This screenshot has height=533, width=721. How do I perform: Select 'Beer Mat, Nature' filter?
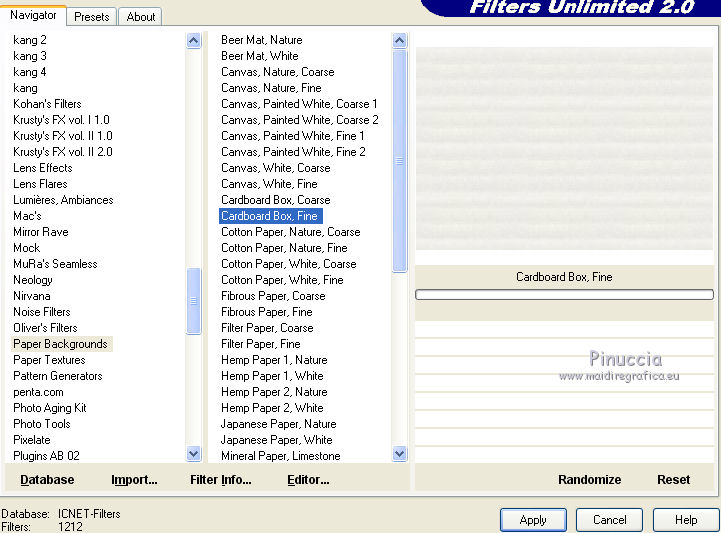pyautogui.click(x=261, y=40)
